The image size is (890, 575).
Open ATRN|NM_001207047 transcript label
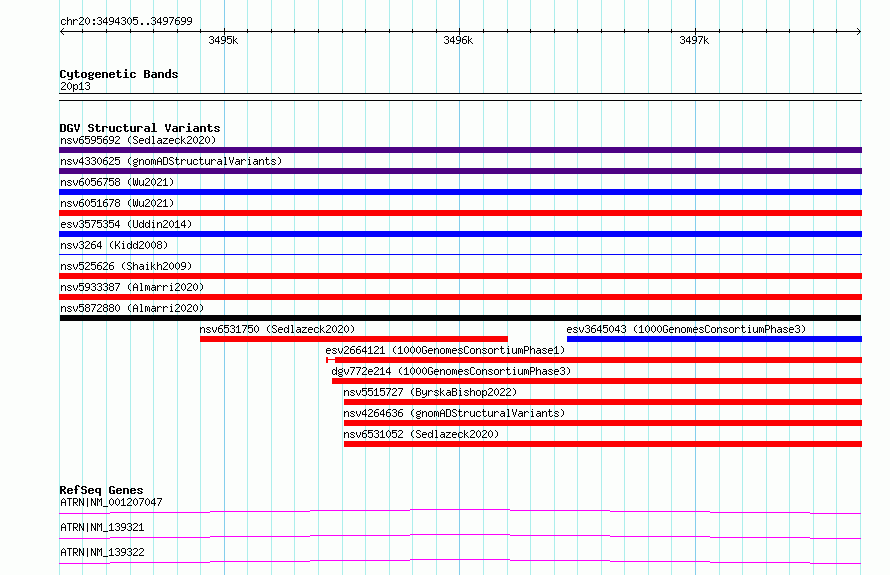coord(111,502)
